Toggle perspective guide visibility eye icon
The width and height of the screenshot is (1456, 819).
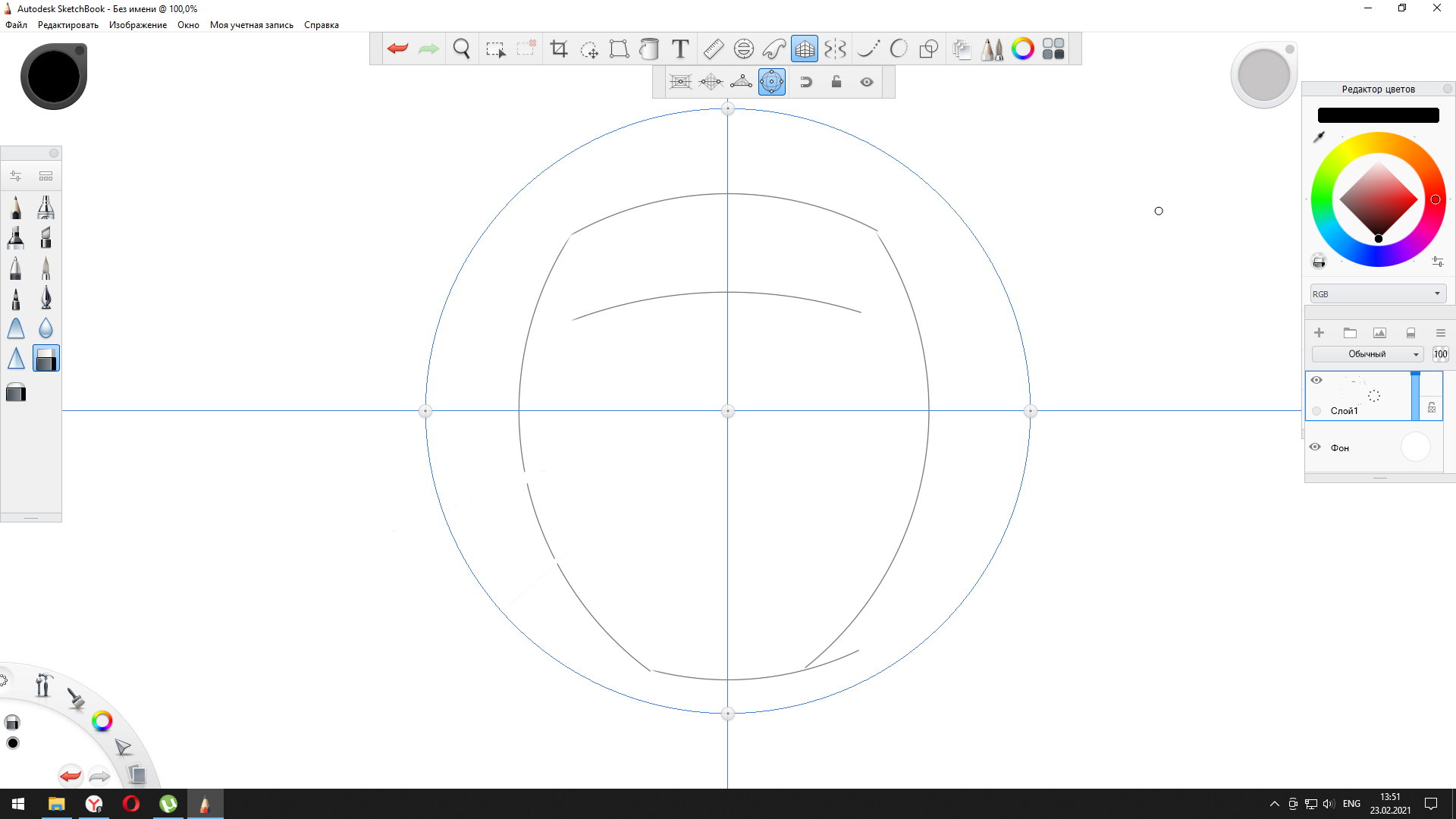click(867, 82)
